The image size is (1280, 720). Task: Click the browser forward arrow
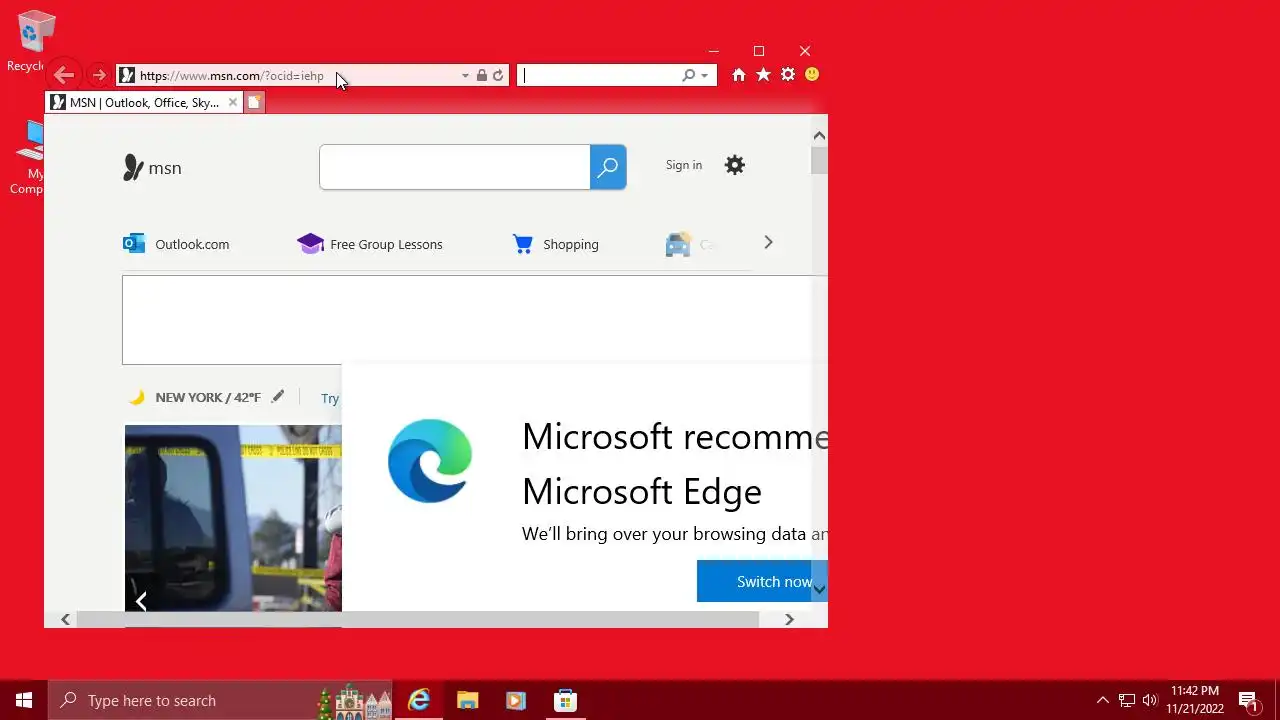[98, 75]
